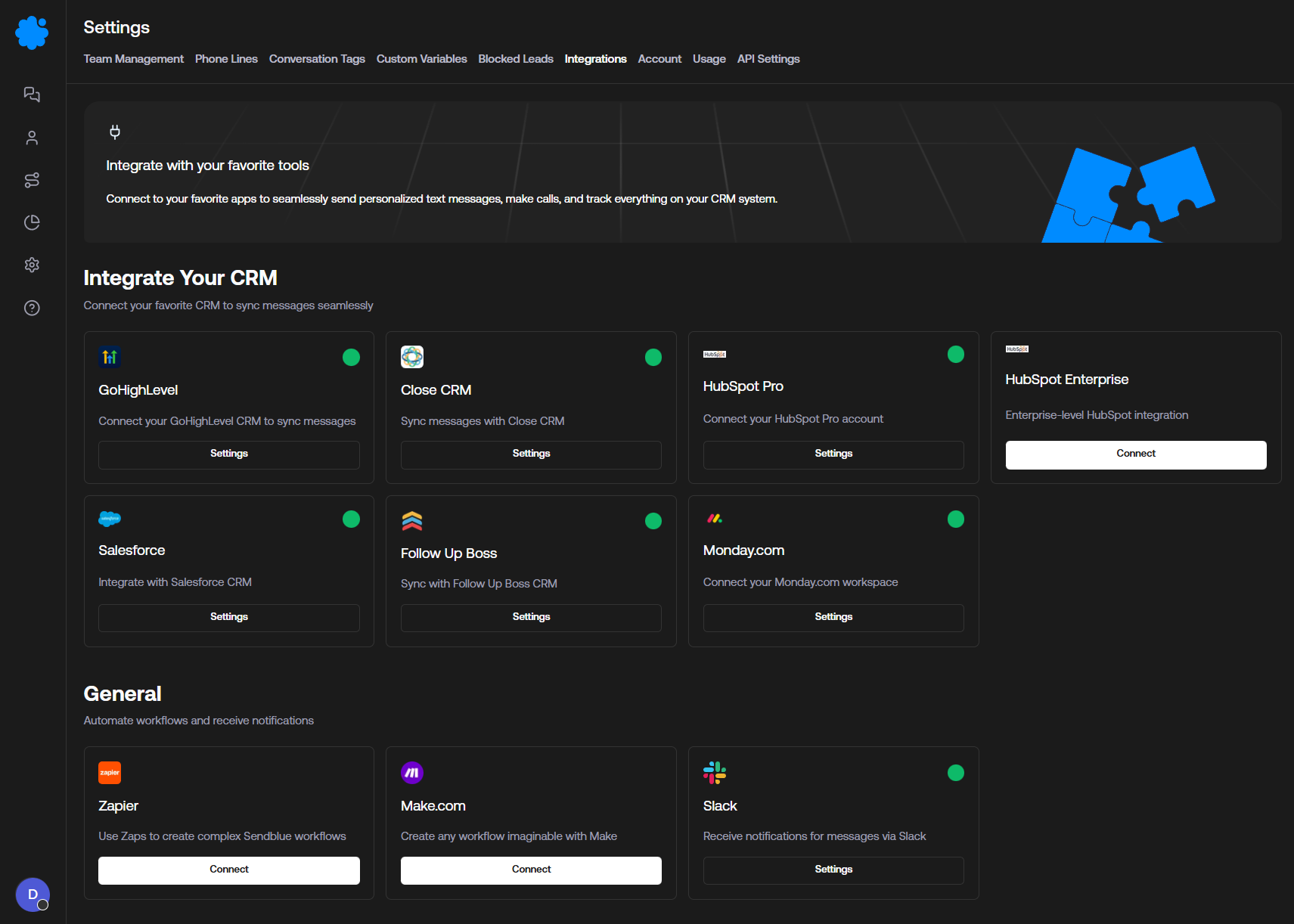The width and height of the screenshot is (1294, 924).
Task: Click the 'Settings' page title
Action: click(116, 27)
